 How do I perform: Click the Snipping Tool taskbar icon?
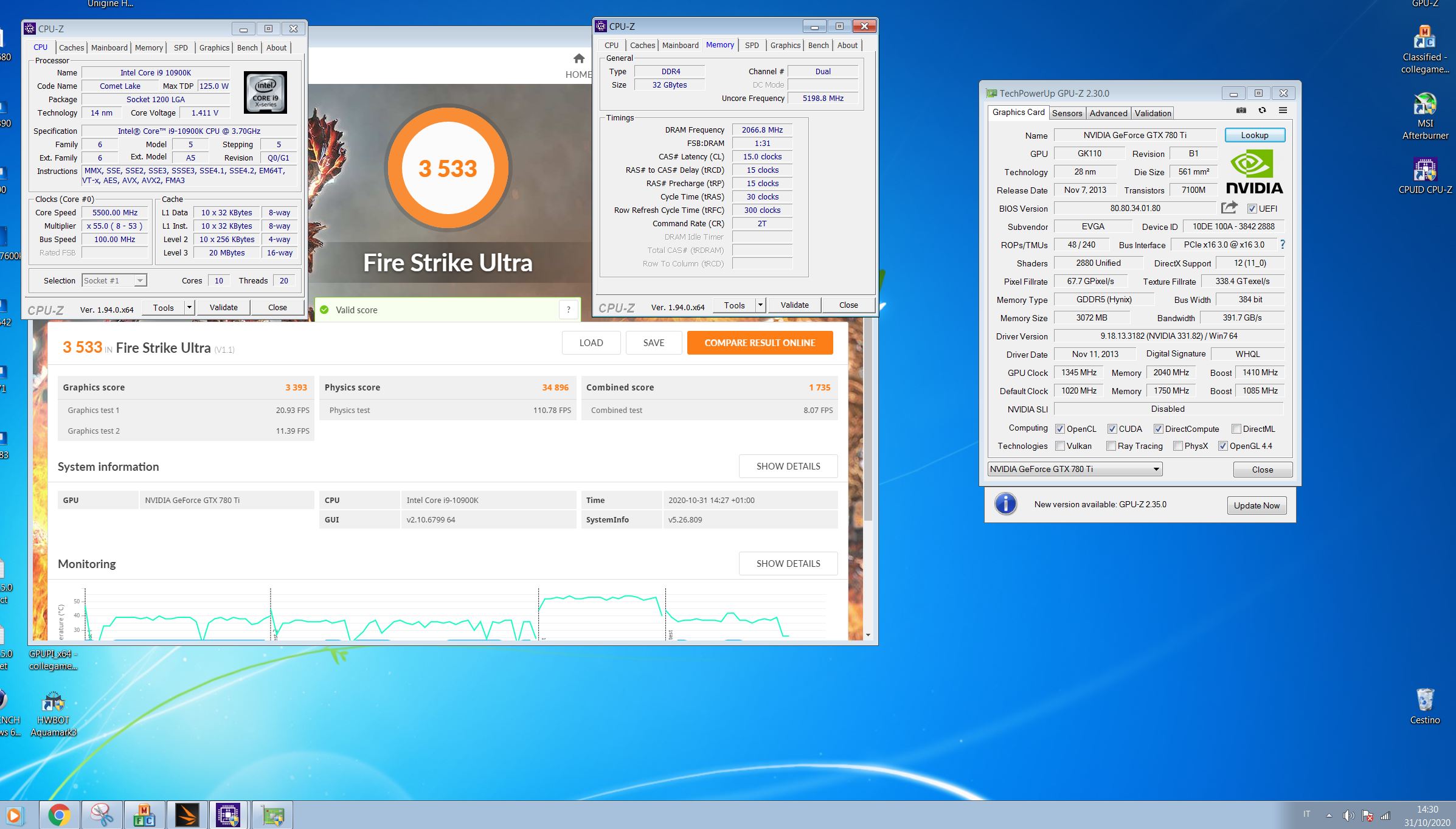click(102, 815)
